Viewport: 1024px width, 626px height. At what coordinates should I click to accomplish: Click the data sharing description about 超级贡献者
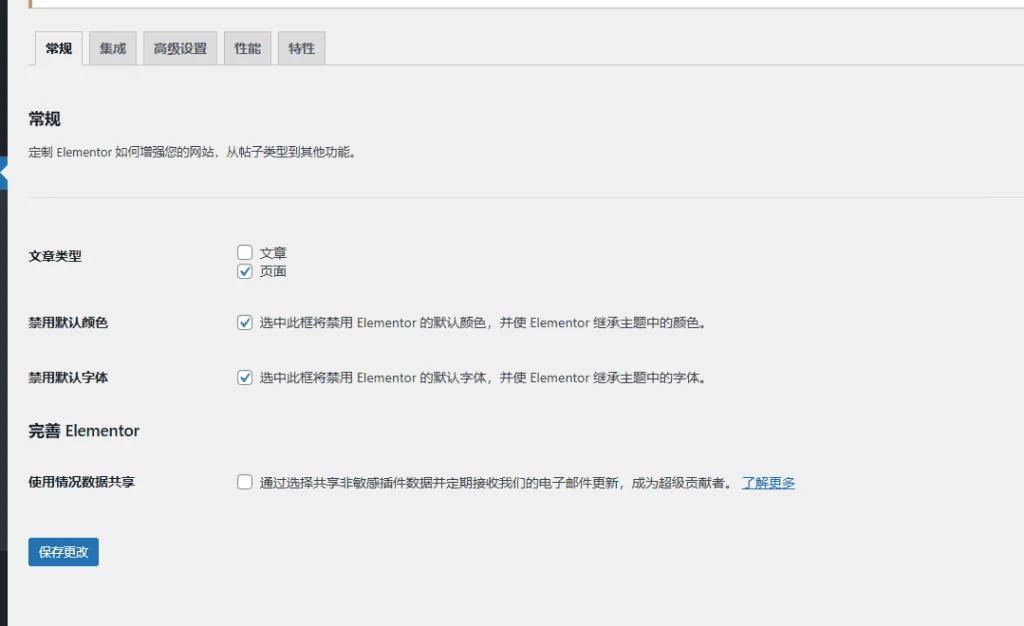tap(496, 483)
